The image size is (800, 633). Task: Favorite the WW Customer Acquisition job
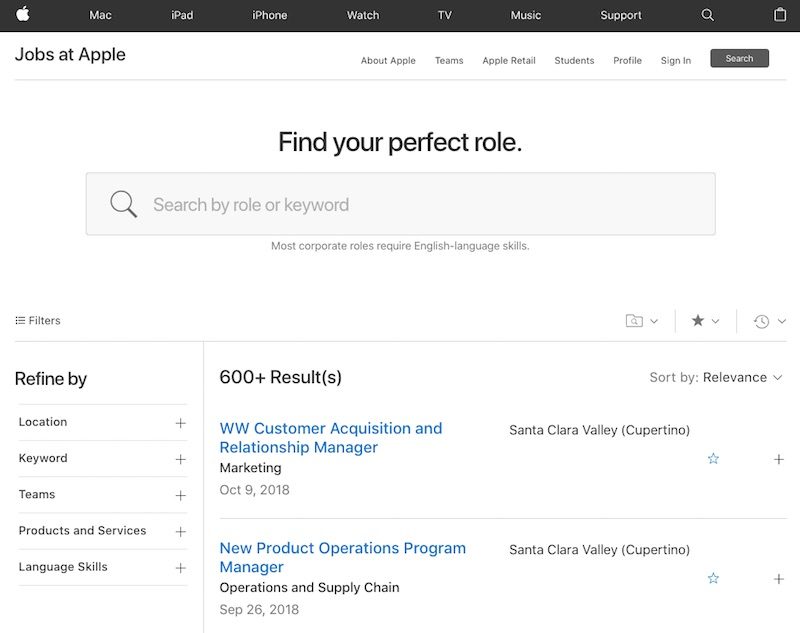coord(713,459)
